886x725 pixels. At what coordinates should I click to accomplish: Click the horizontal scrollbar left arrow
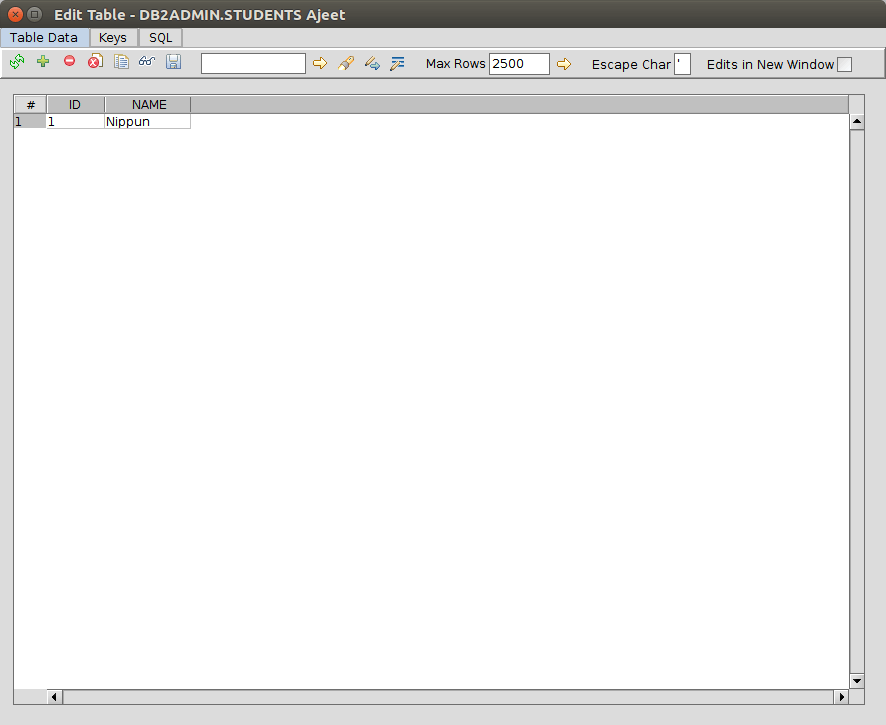(x=54, y=697)
